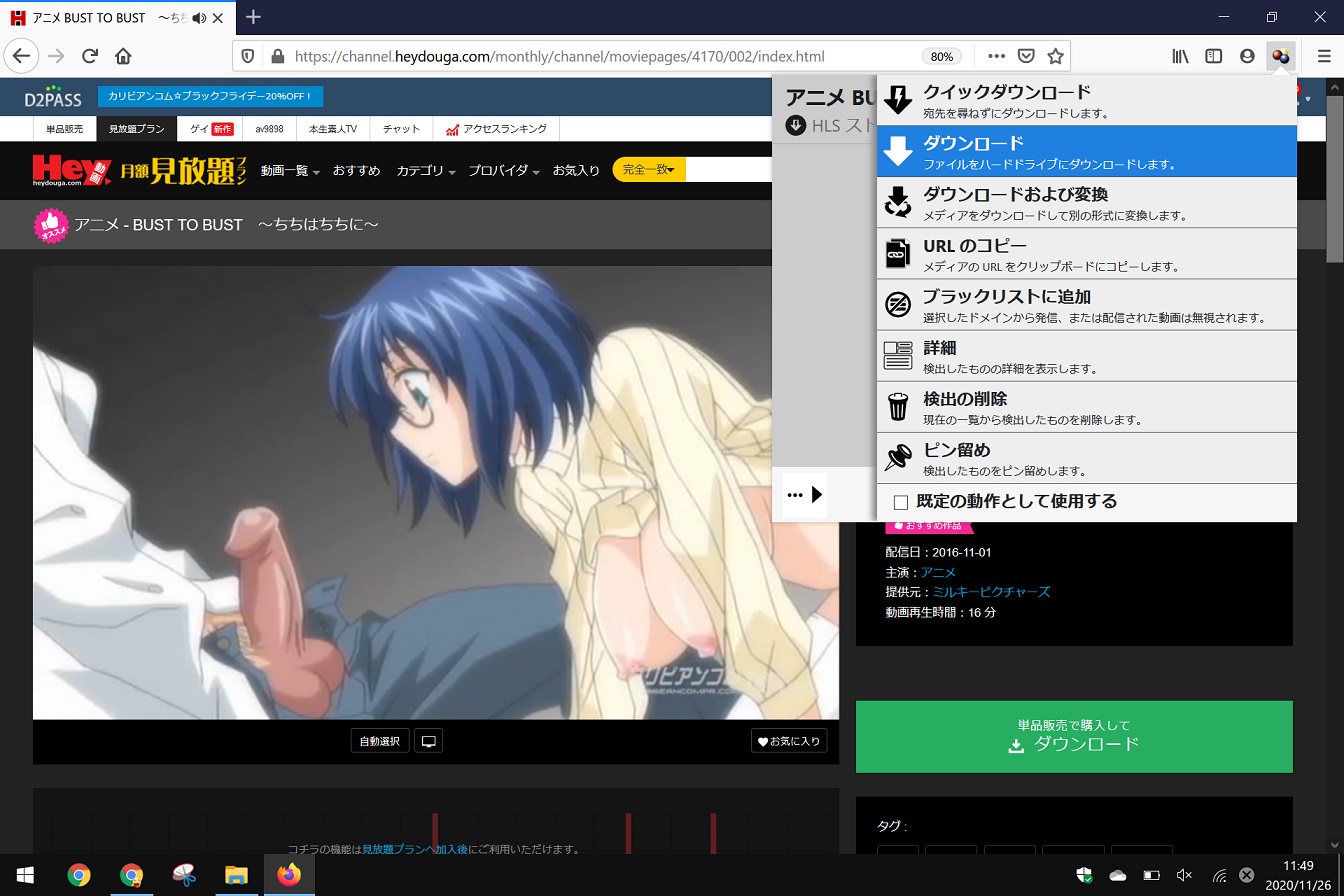1344x896 pixels.
Task: Click green 単品販売で購入してダウンロード button
Action: click(1074, 737)
